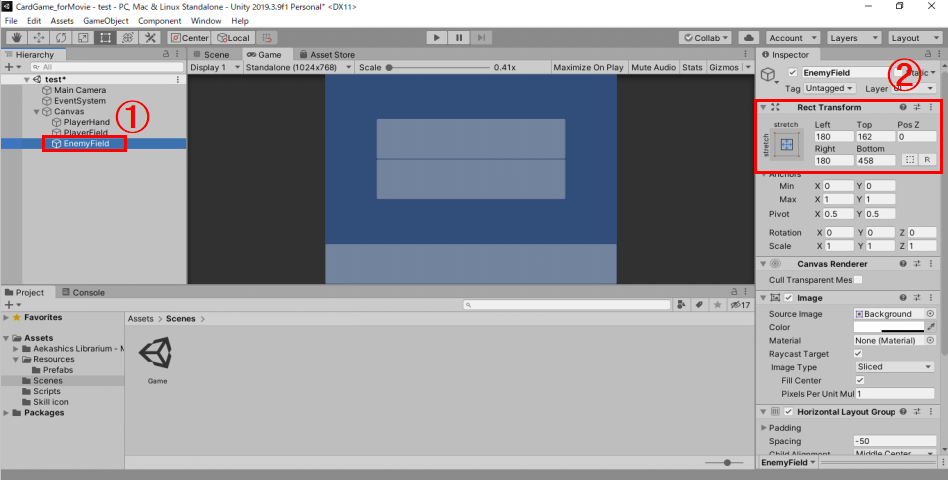Screen dimensions: 948x480
Task: Toggle Rect Transform raw edit mode R
Action: (927, 160)
